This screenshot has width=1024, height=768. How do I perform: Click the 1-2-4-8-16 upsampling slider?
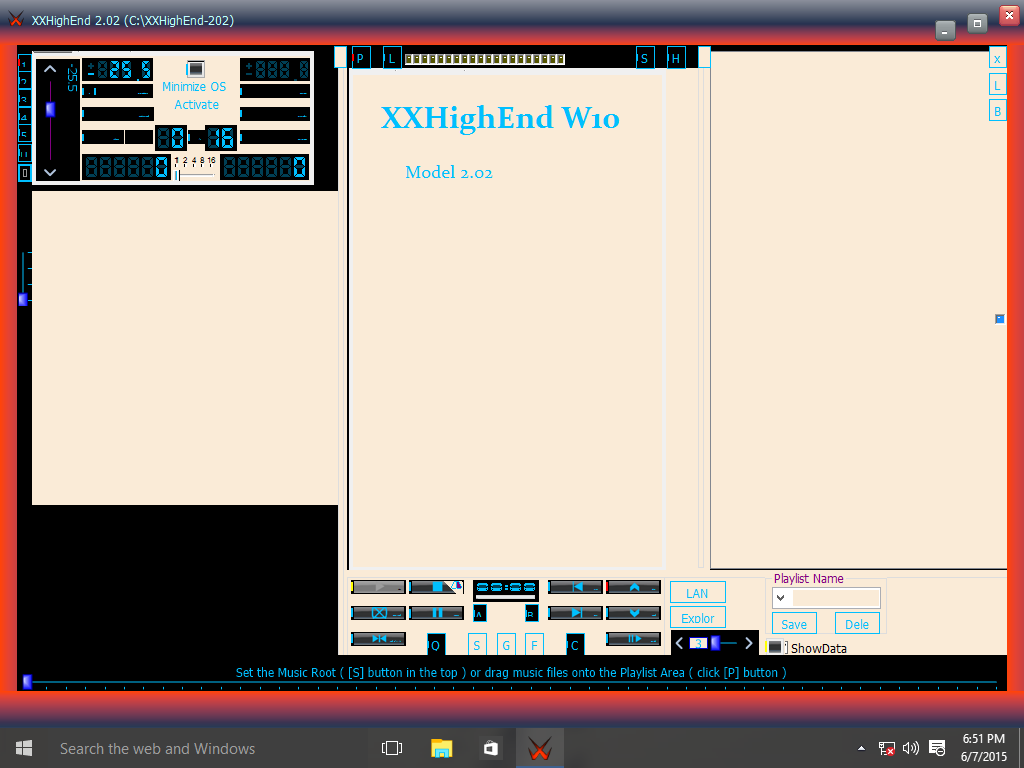(x=195, y=175)
